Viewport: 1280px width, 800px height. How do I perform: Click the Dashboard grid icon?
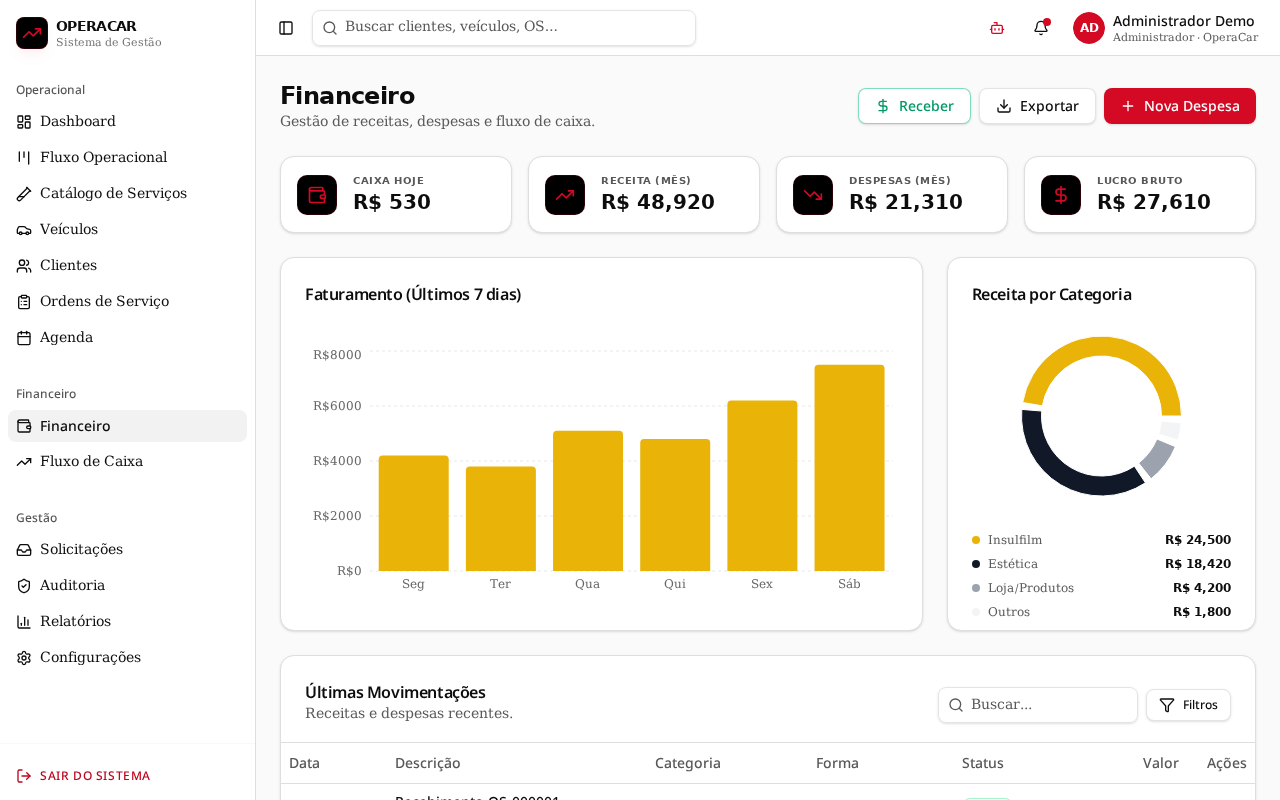coord(24,122)
